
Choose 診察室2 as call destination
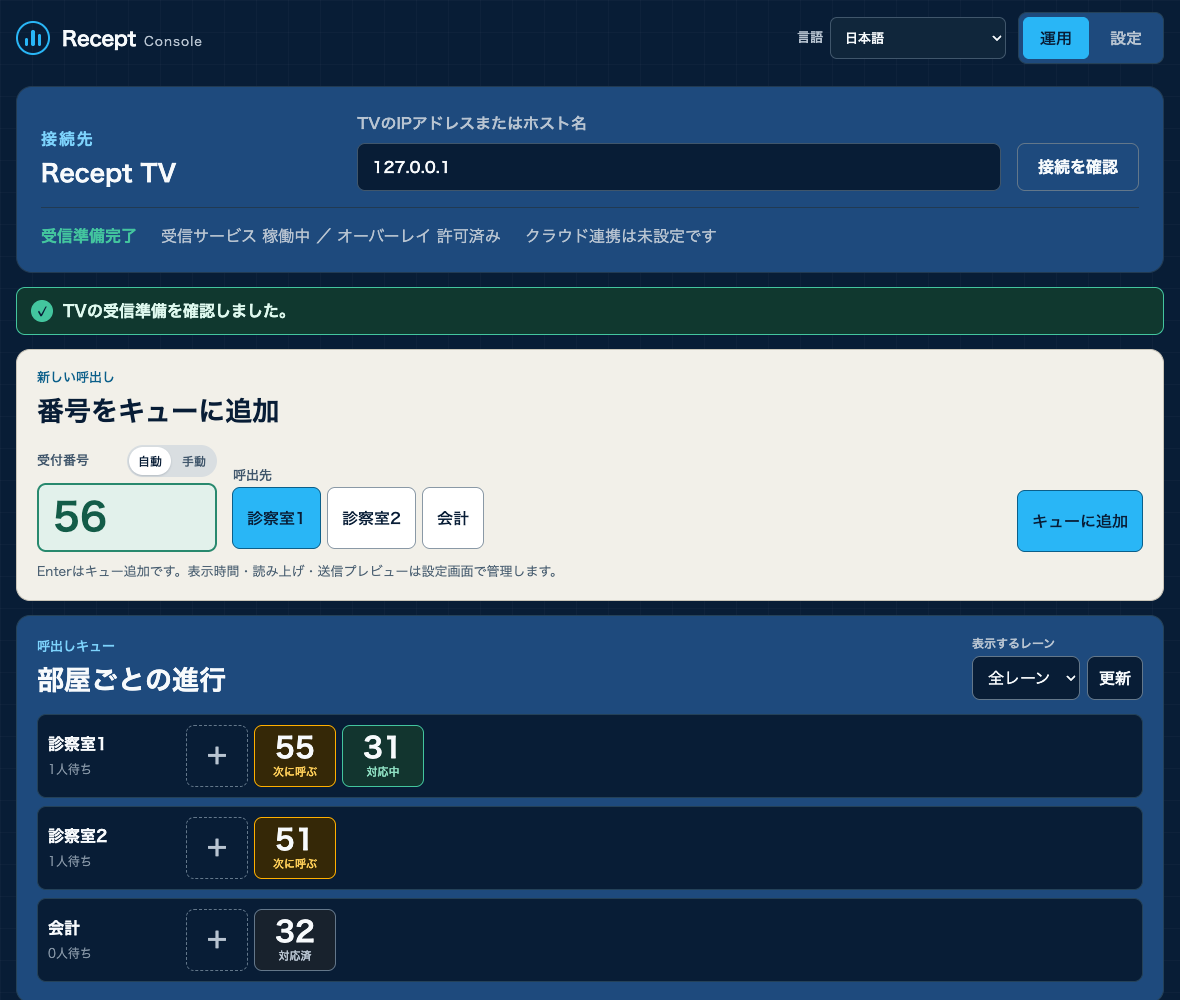(x=371, y=518)
